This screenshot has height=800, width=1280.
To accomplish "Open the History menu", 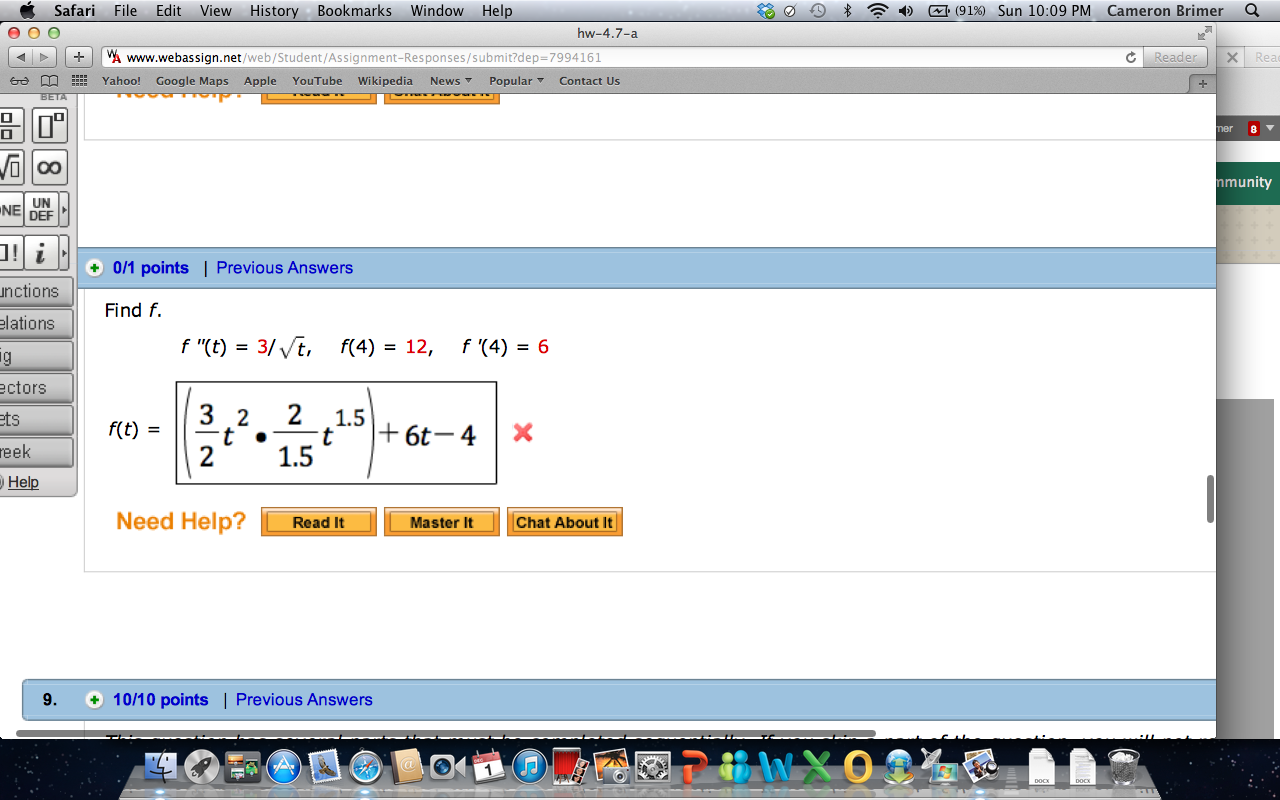I will coord(273,11).
